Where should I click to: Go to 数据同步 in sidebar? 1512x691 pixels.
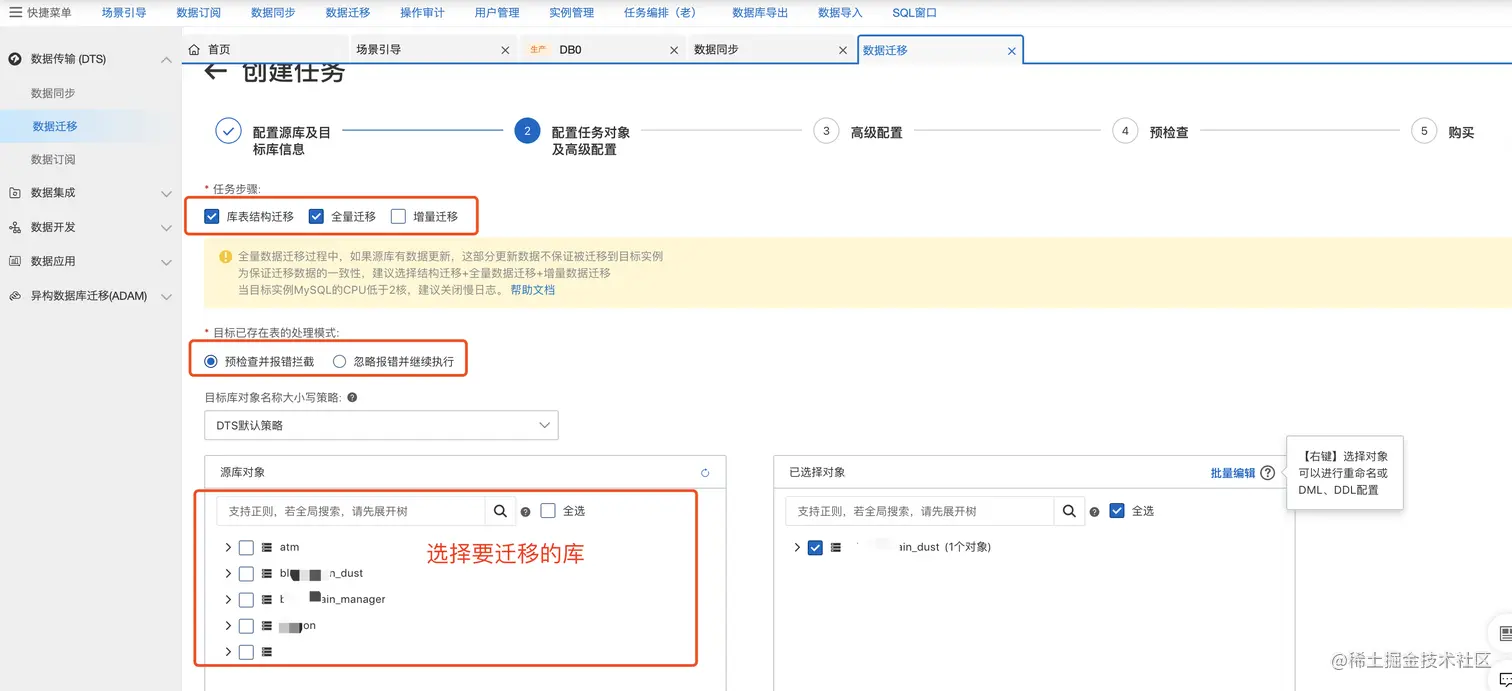(53, 93)
